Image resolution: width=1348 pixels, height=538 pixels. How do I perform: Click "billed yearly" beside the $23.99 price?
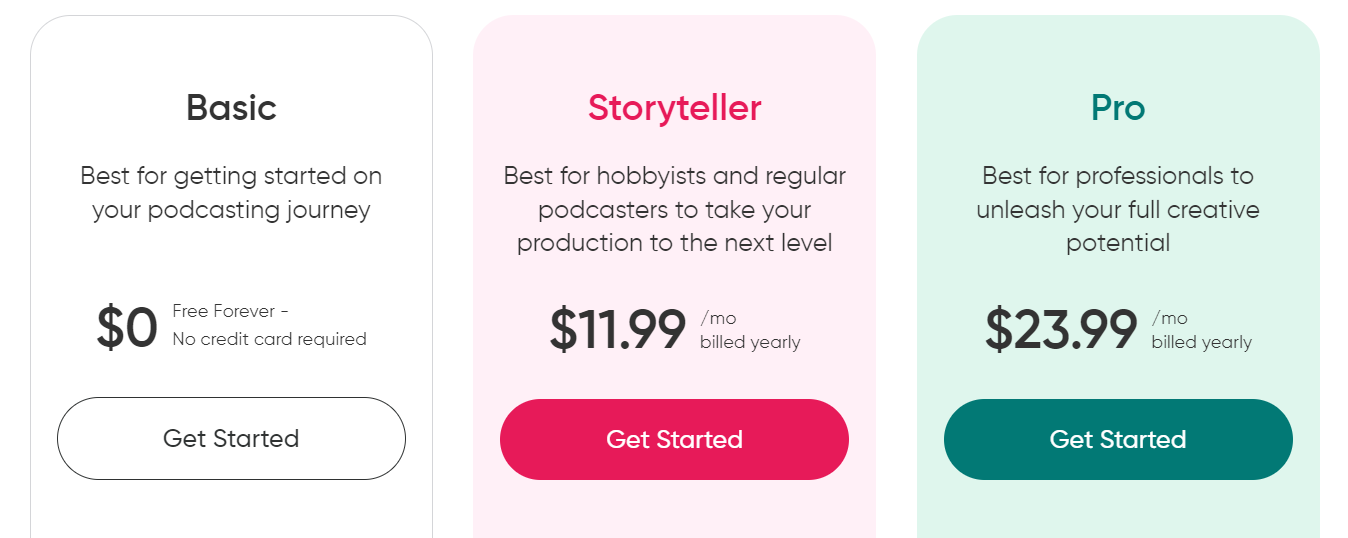tap(1201, 342)
